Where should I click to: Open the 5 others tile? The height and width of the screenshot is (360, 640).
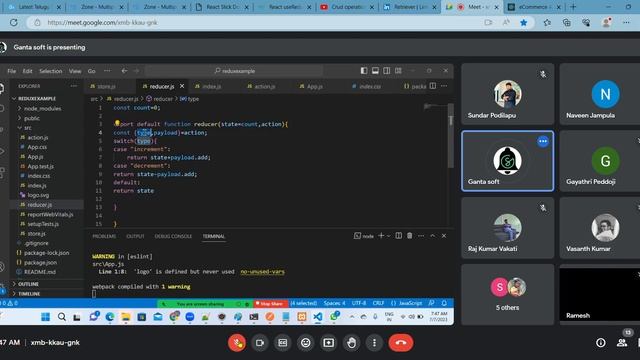pyautogui.click(x=507, y=294)
